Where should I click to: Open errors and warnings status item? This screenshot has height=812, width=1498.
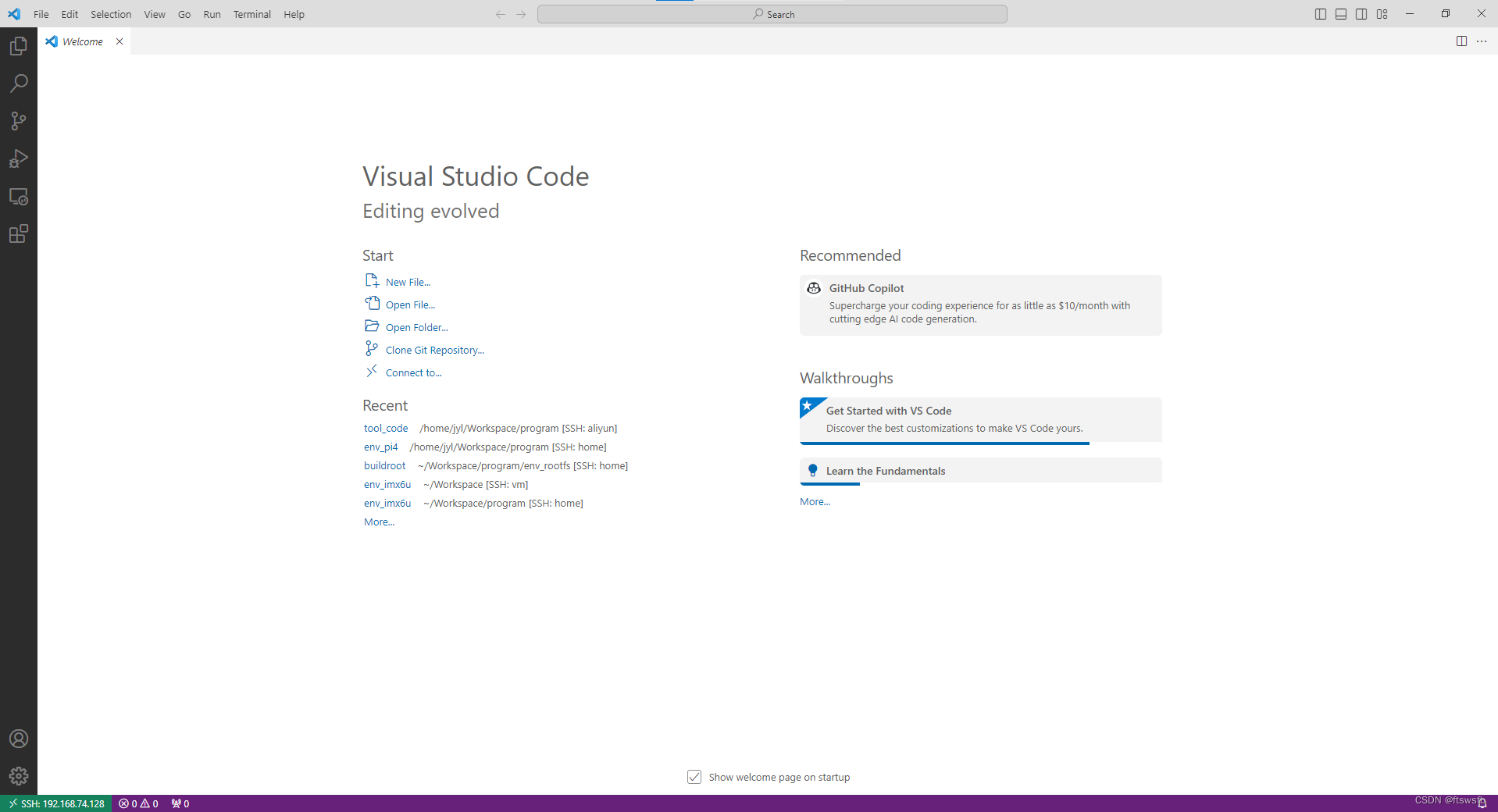(138, 803)
